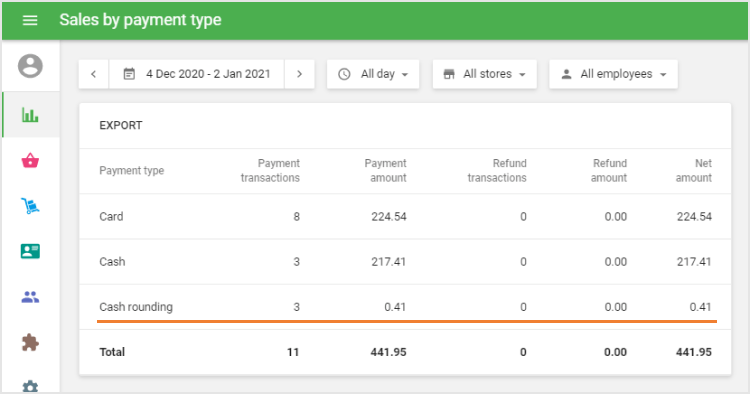The width and height of the screenshot is (750, 394).
Task: Expand the All employees filter dropdown
Action: 613,74
